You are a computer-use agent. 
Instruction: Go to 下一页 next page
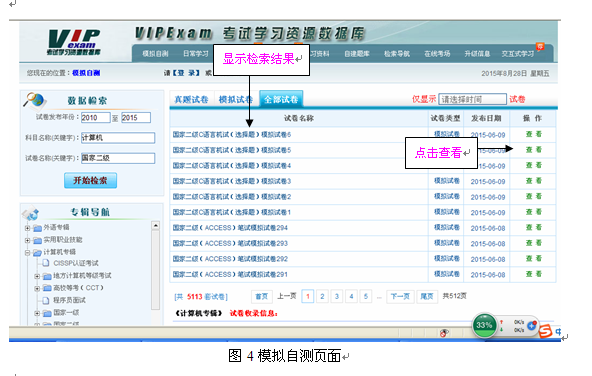pos(400,296)
